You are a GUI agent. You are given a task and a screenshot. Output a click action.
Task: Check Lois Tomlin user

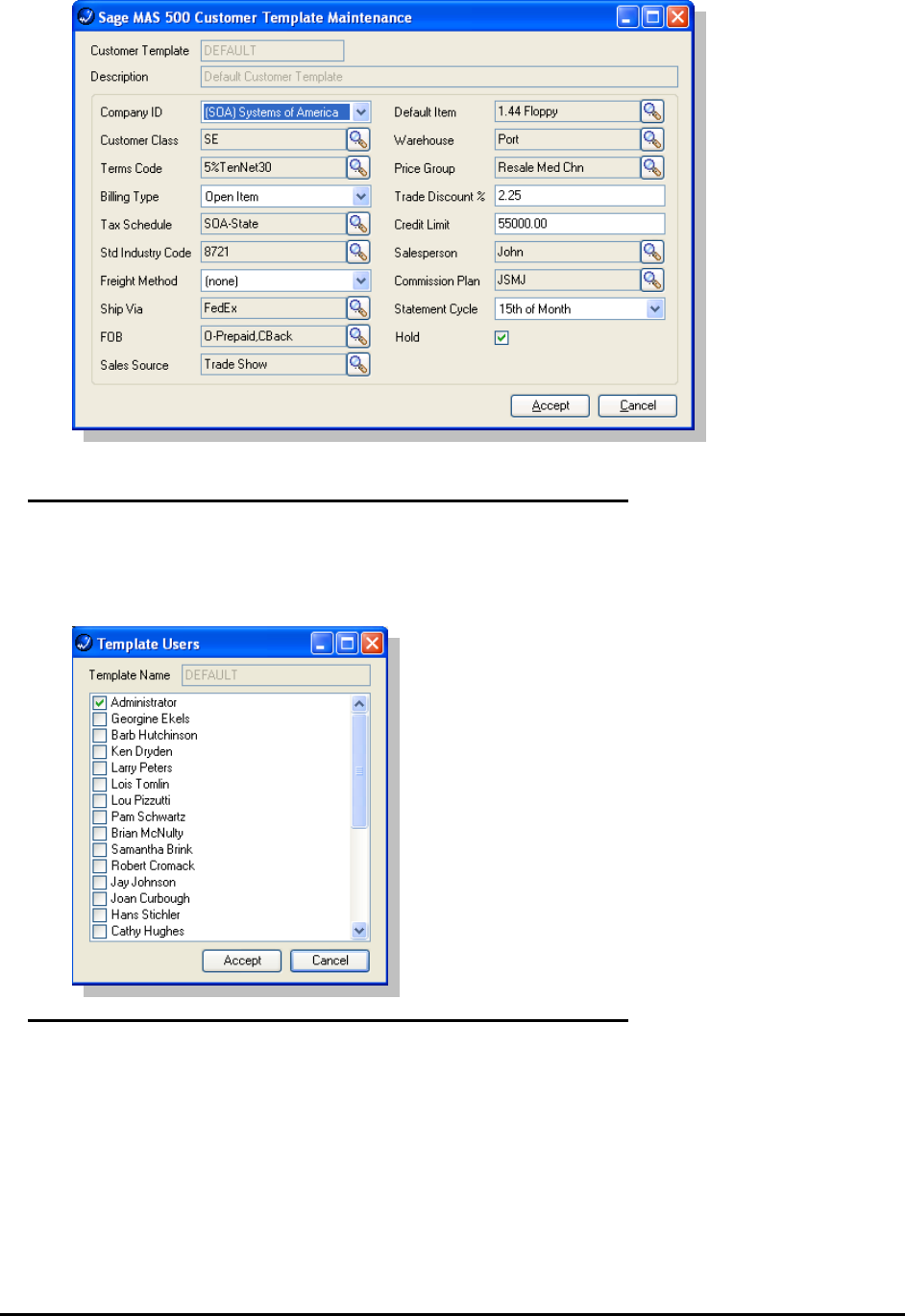tap(100, 785)
